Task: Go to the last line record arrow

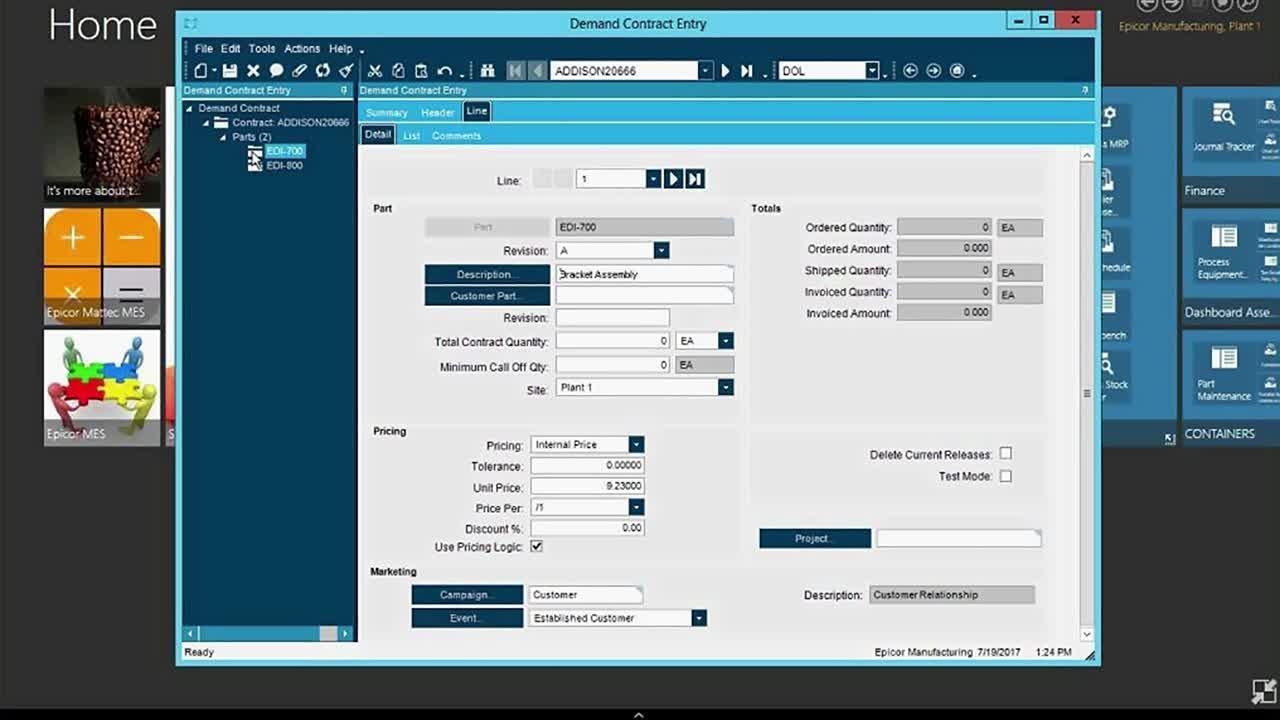Action: (695, 179)
